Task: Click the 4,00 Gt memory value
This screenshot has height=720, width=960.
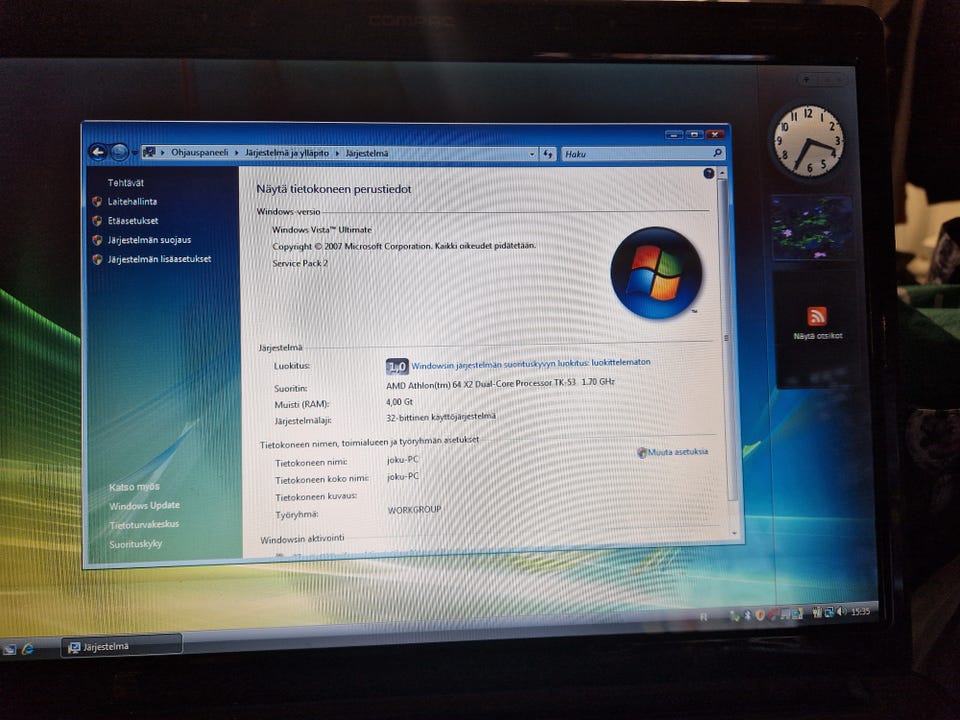Action: click(399, 402)
